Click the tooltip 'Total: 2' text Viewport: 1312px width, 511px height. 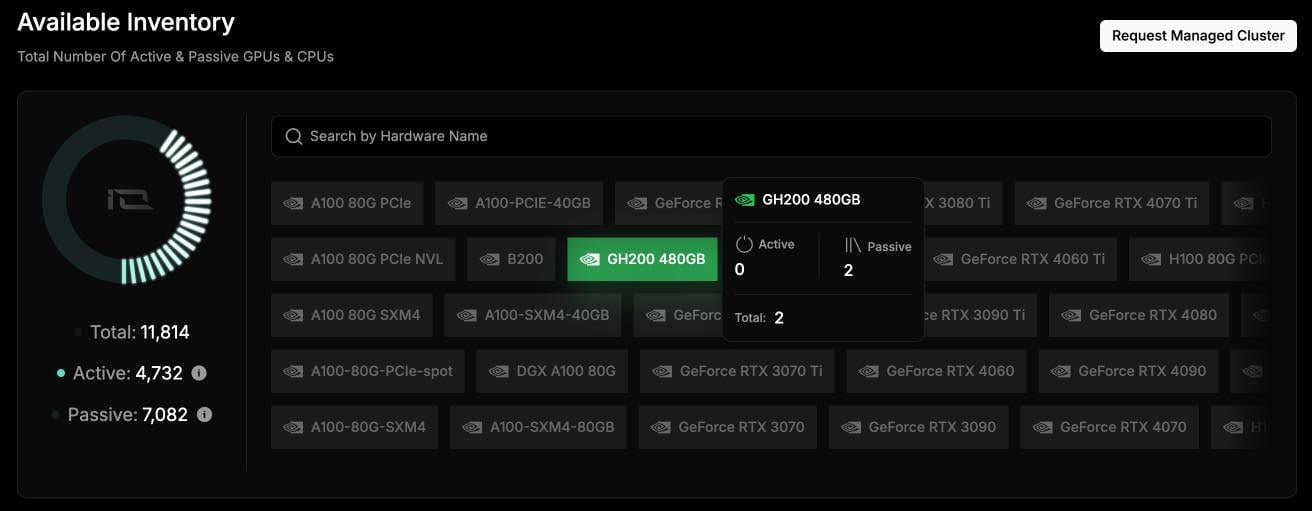pyautogui.click(x=760, y=318)
